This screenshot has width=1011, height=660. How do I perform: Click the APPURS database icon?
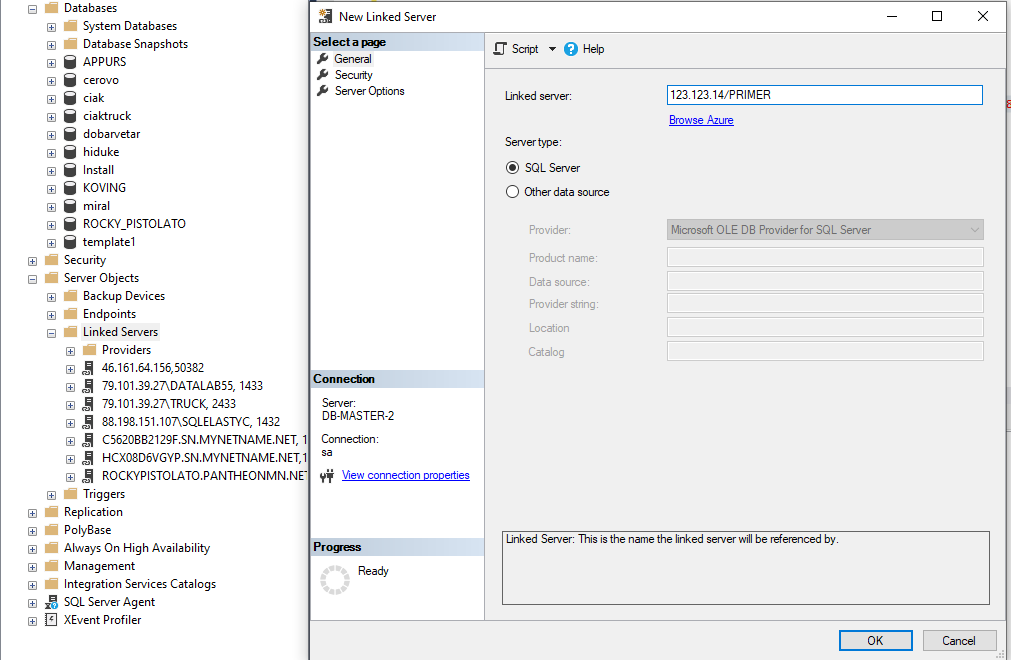70,63
